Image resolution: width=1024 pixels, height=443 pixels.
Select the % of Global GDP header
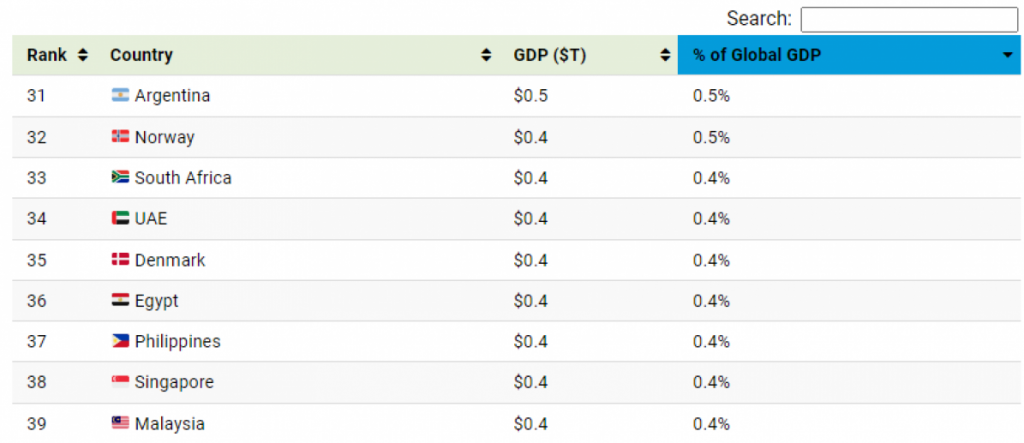[x=757, y=55]
